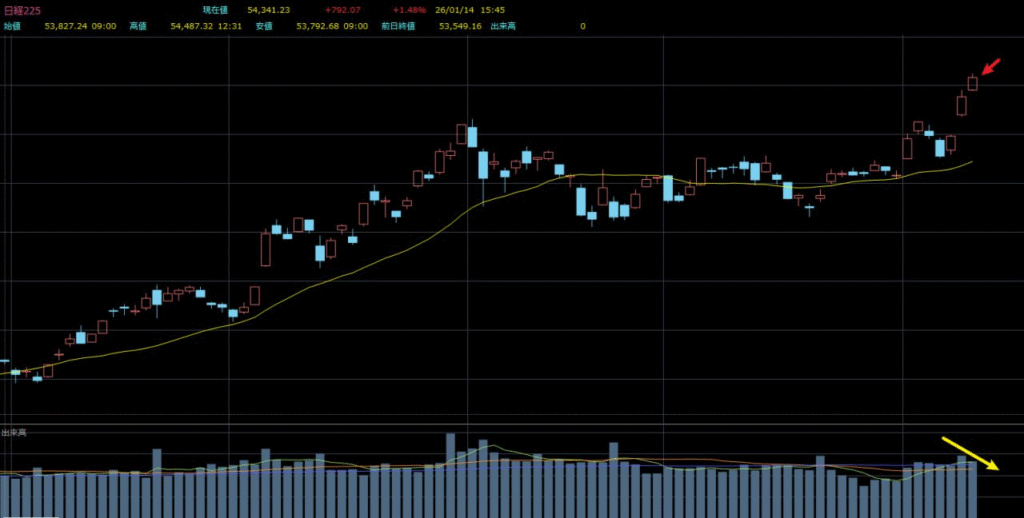Select the latest candlestick beside red arrow
1024x518 pixels.
click(x=972, y=83)
